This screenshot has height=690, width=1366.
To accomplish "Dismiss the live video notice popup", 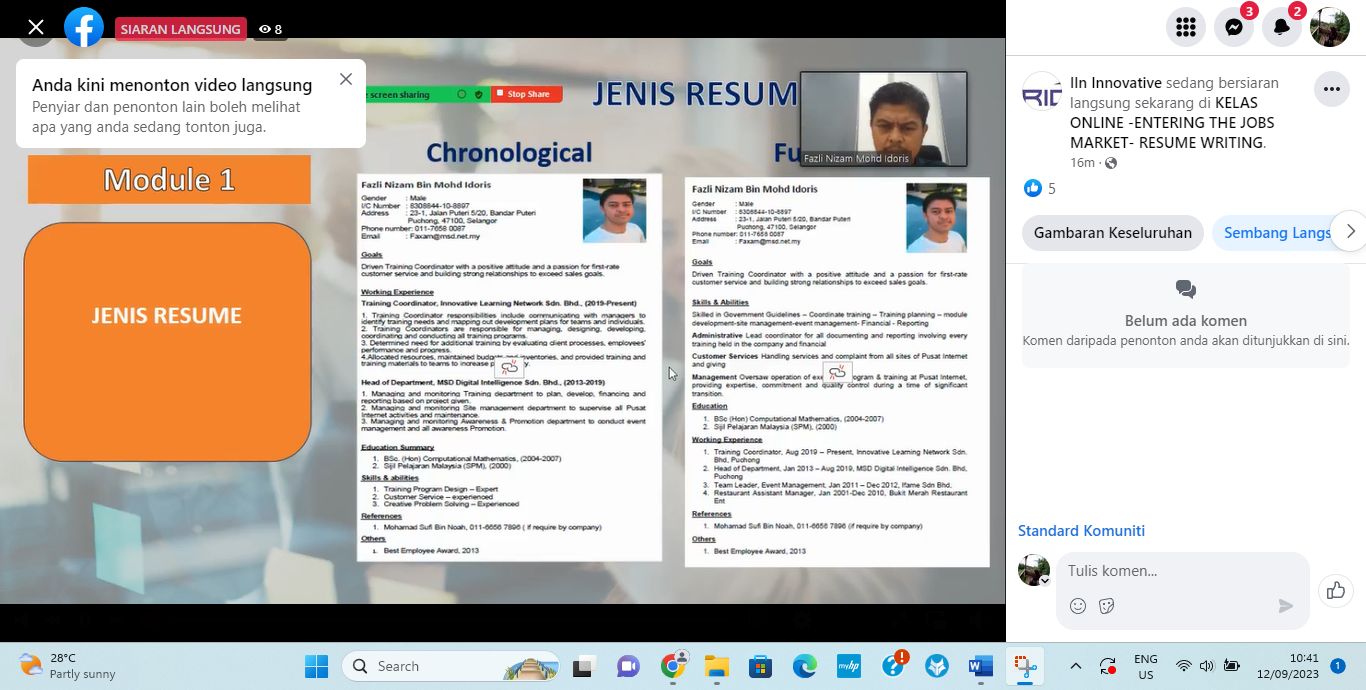I will point(346,80).
